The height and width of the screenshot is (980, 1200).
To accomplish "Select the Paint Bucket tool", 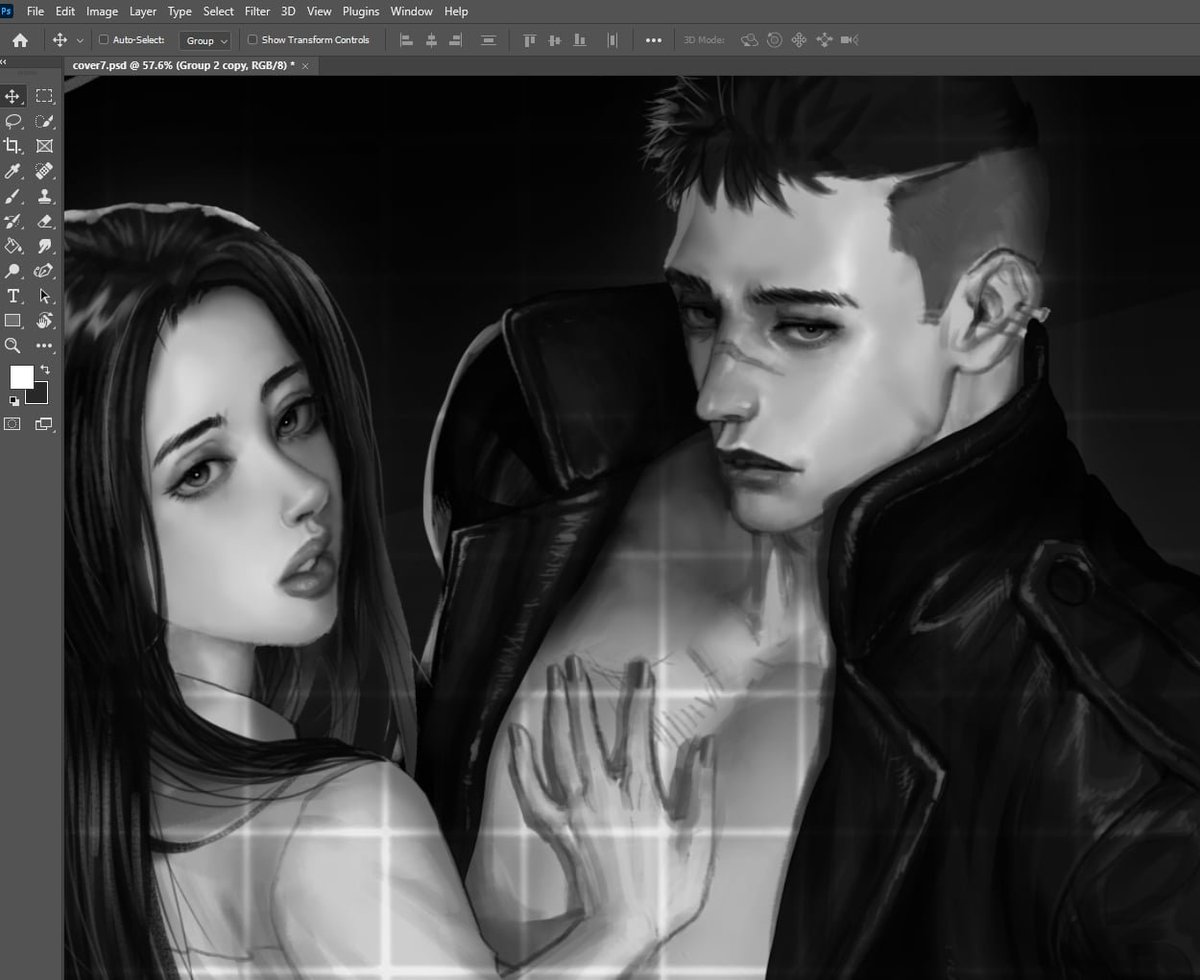I will pos(13,246).
